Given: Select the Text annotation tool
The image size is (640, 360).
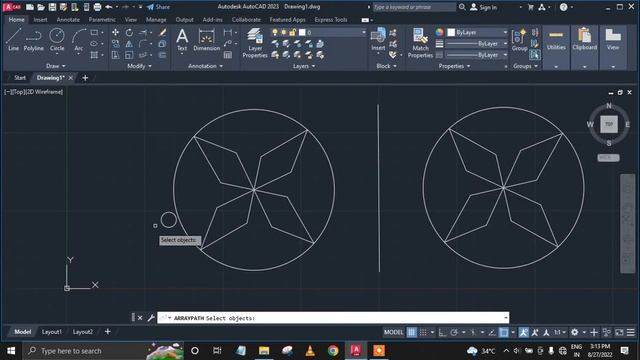Looking at the screenshot, I should coord(182,40).
